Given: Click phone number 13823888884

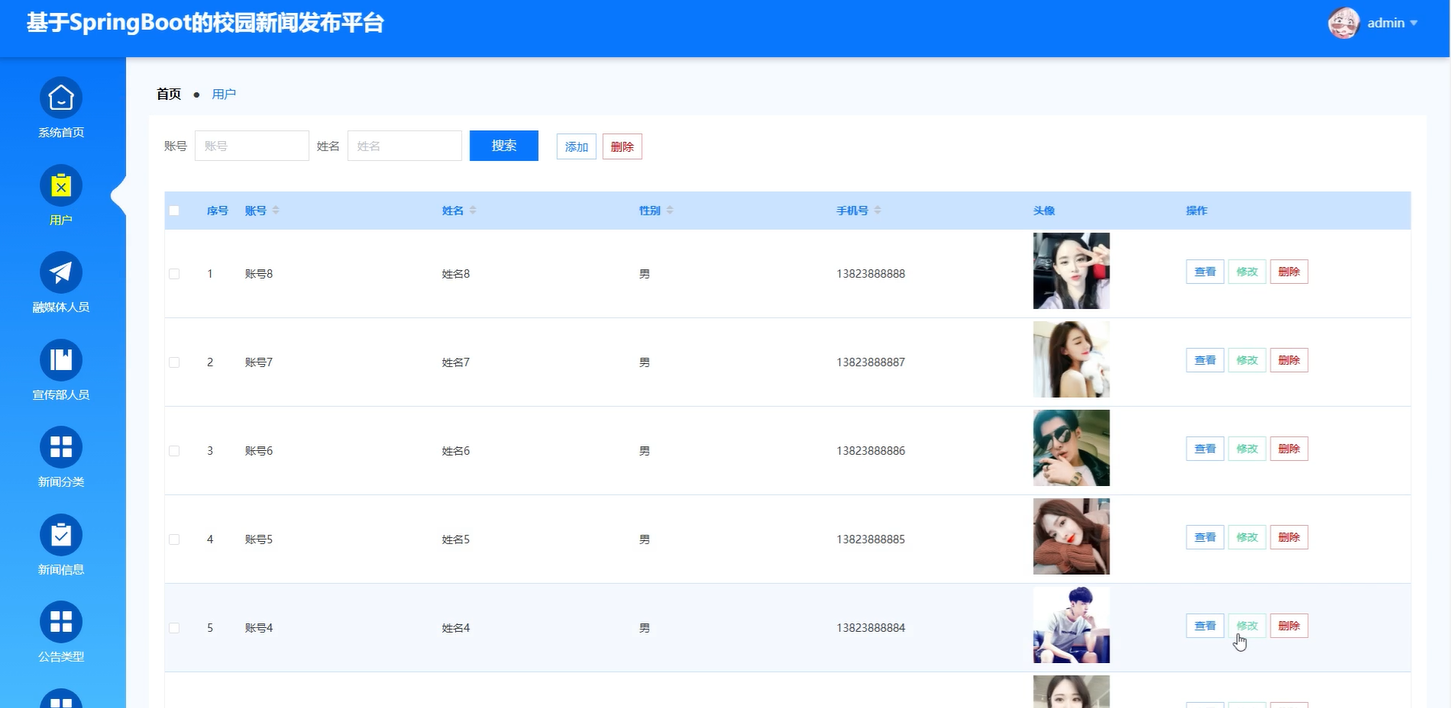Looking at the screenshot, I should point(871,628).
